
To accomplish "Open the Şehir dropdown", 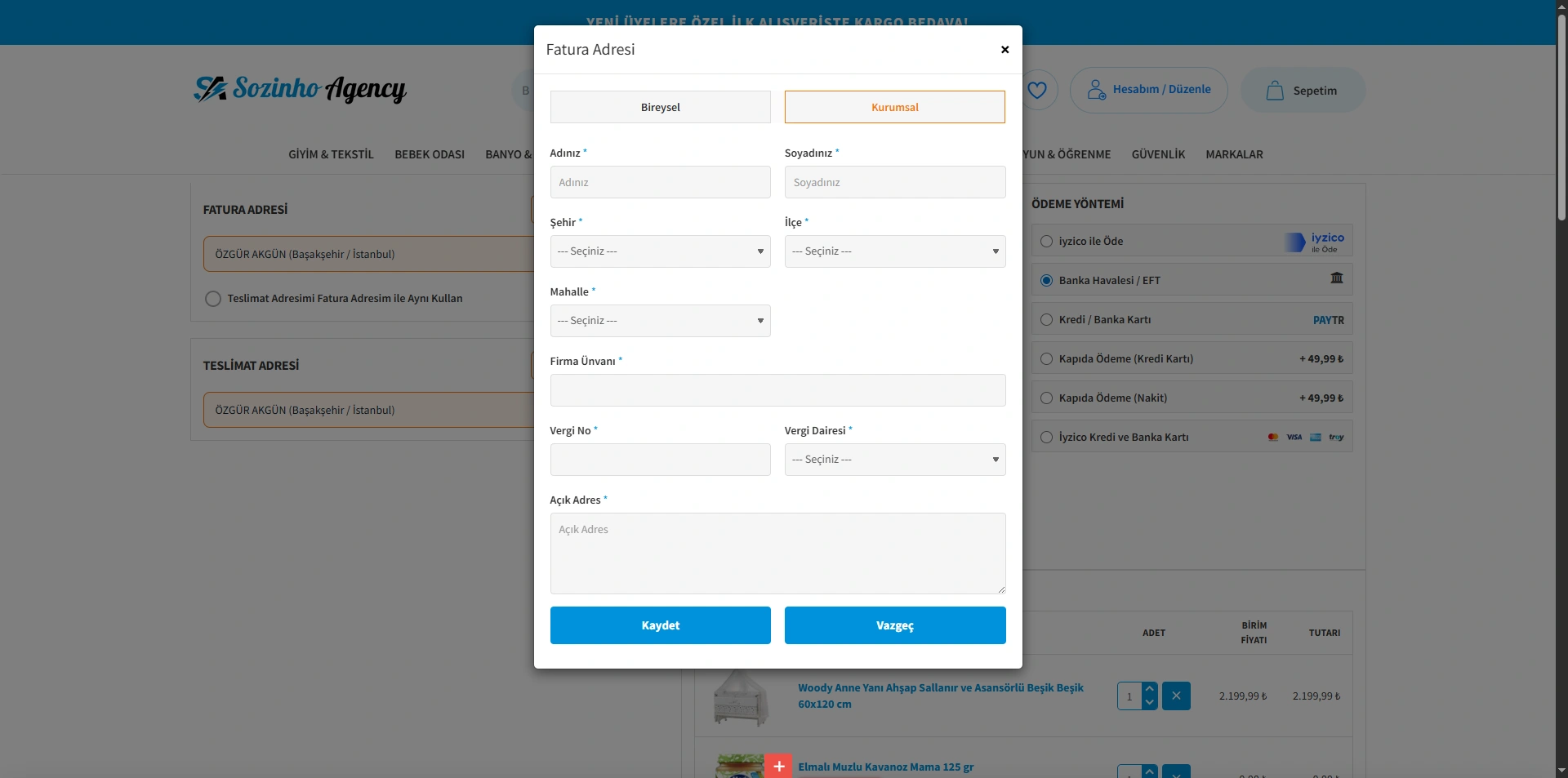I will pos(660,251).
